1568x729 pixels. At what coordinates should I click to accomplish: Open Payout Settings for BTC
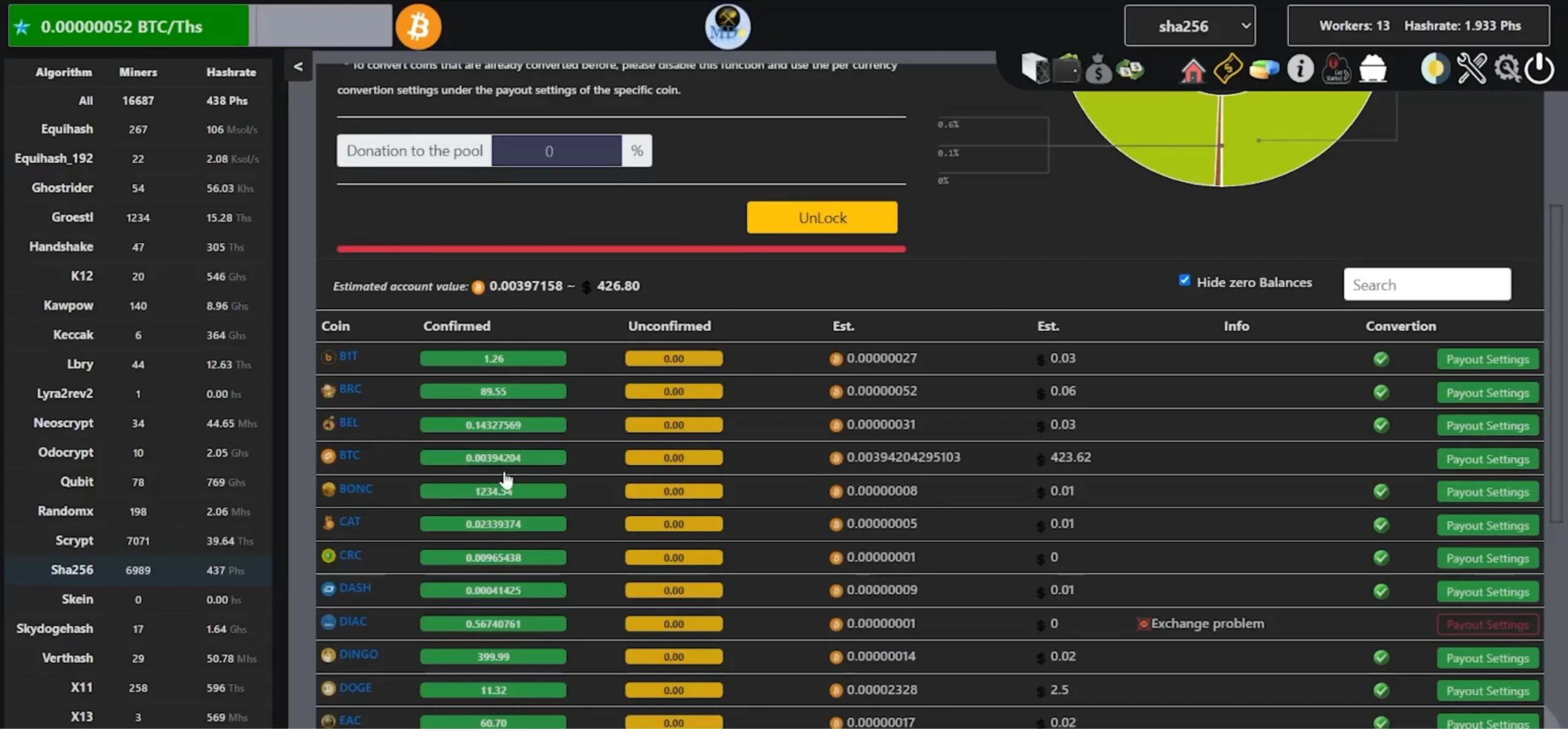click(x=1488, y=458)
